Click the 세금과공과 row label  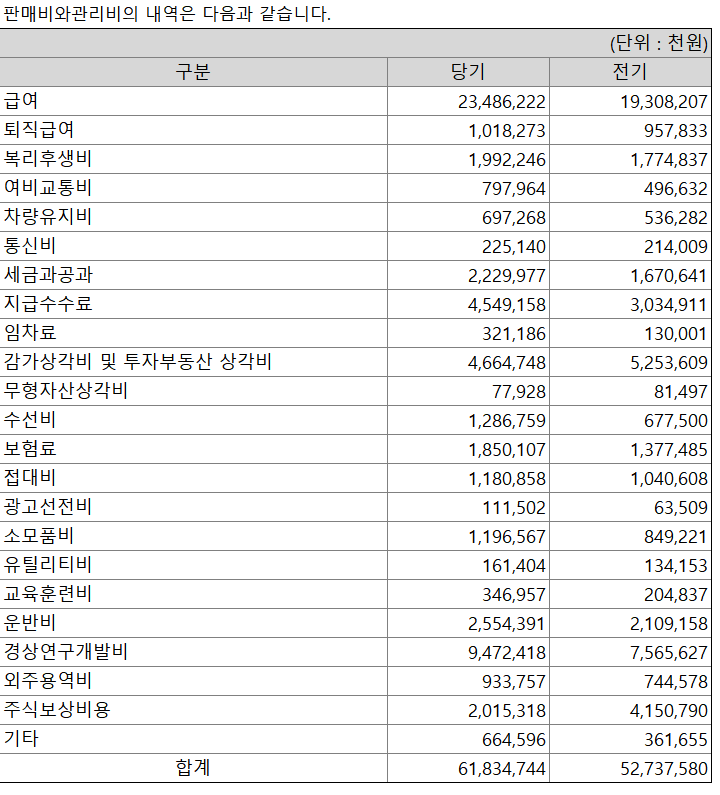pos(48,274)
